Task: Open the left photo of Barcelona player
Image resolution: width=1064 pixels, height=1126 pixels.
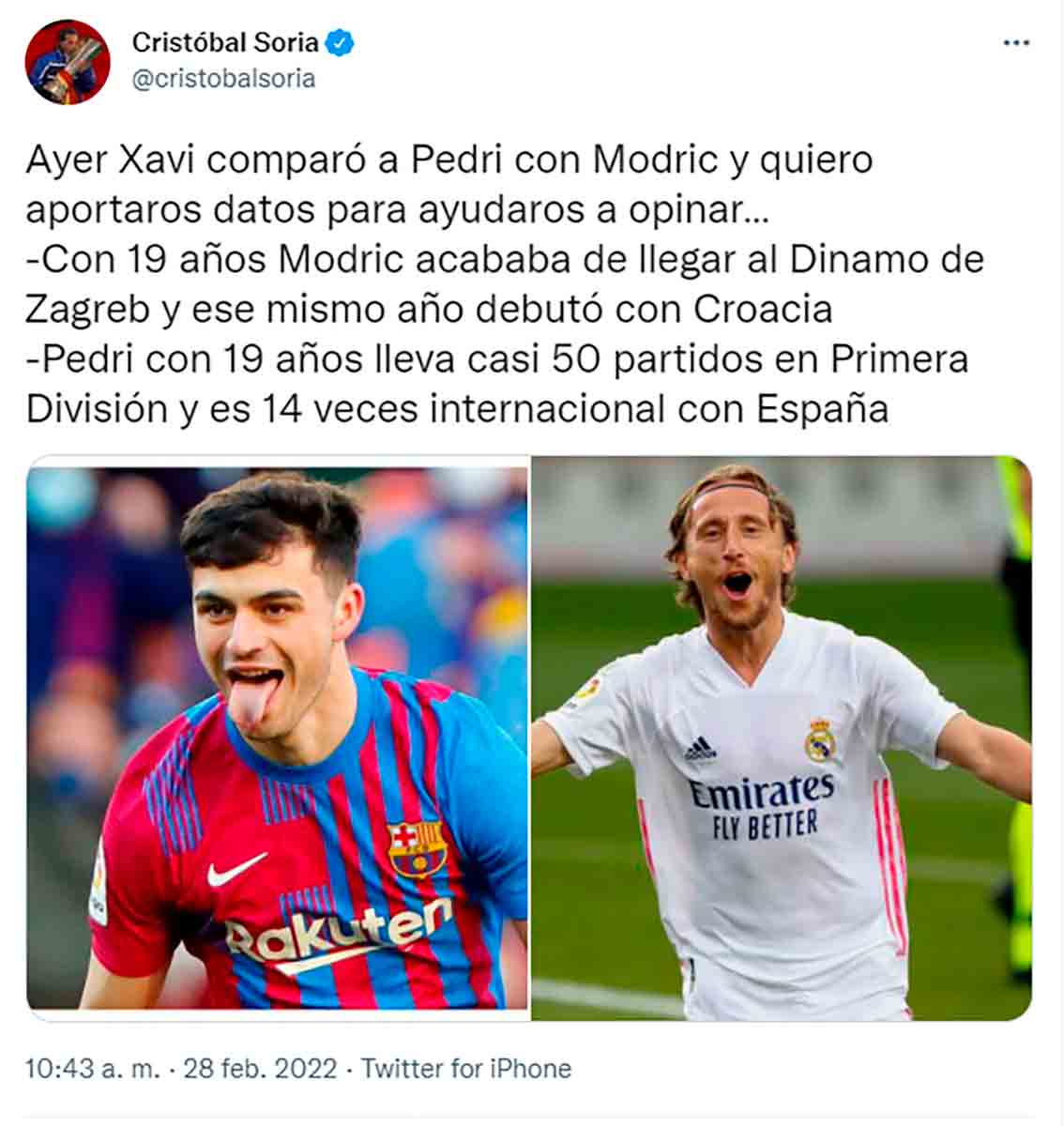Action: click(x=277, y=738)
